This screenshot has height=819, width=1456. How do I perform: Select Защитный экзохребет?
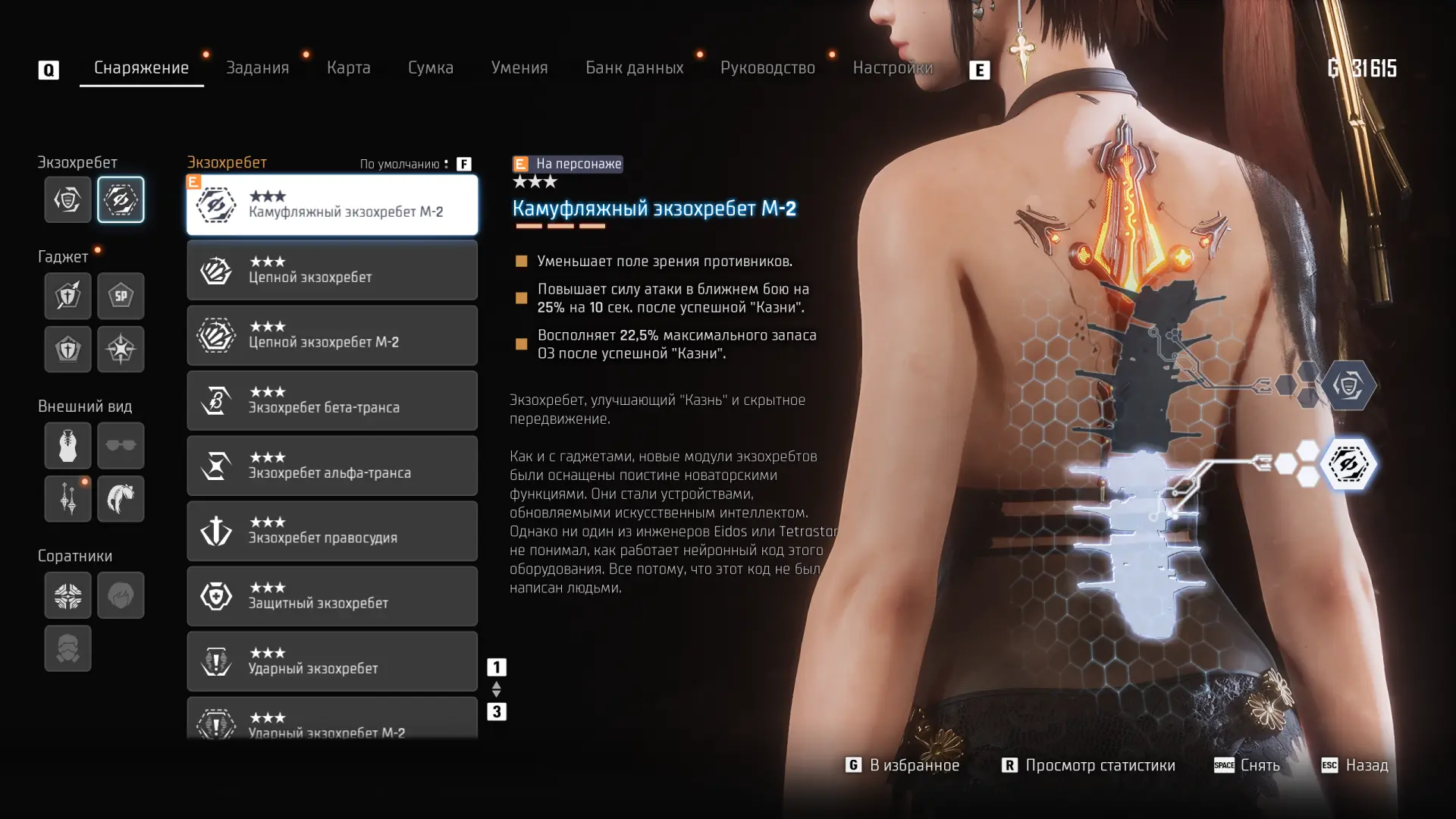332,596
